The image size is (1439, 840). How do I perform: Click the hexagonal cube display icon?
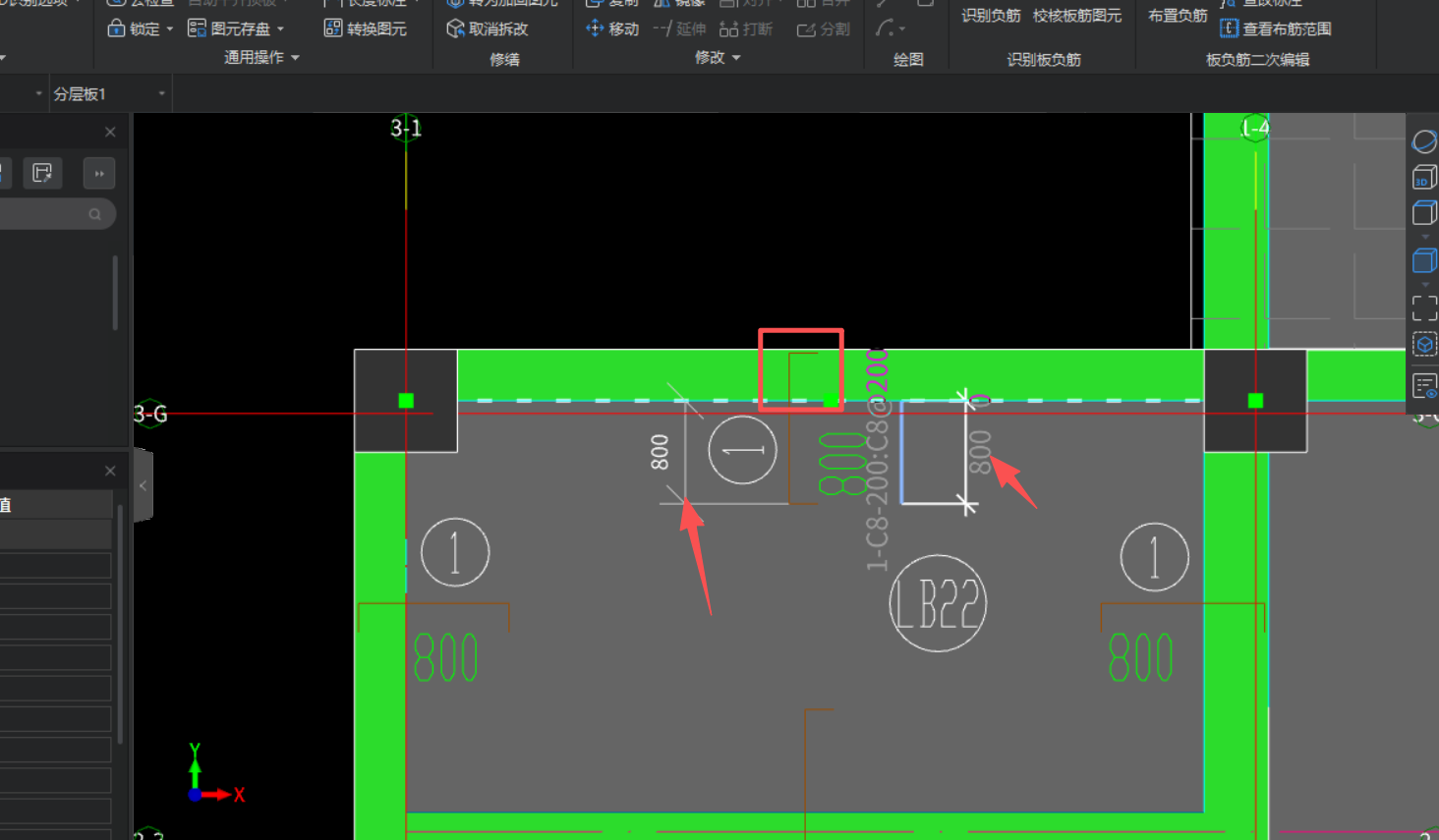pos(1424,345)
